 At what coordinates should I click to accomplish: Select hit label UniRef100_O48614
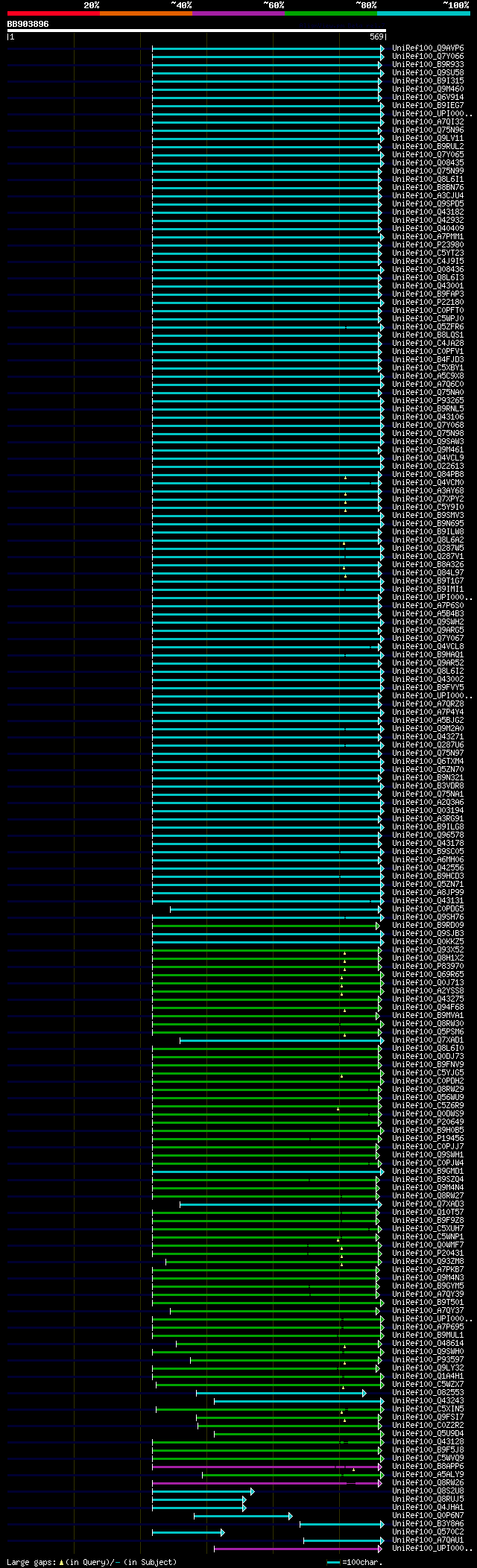point(428,1344)
